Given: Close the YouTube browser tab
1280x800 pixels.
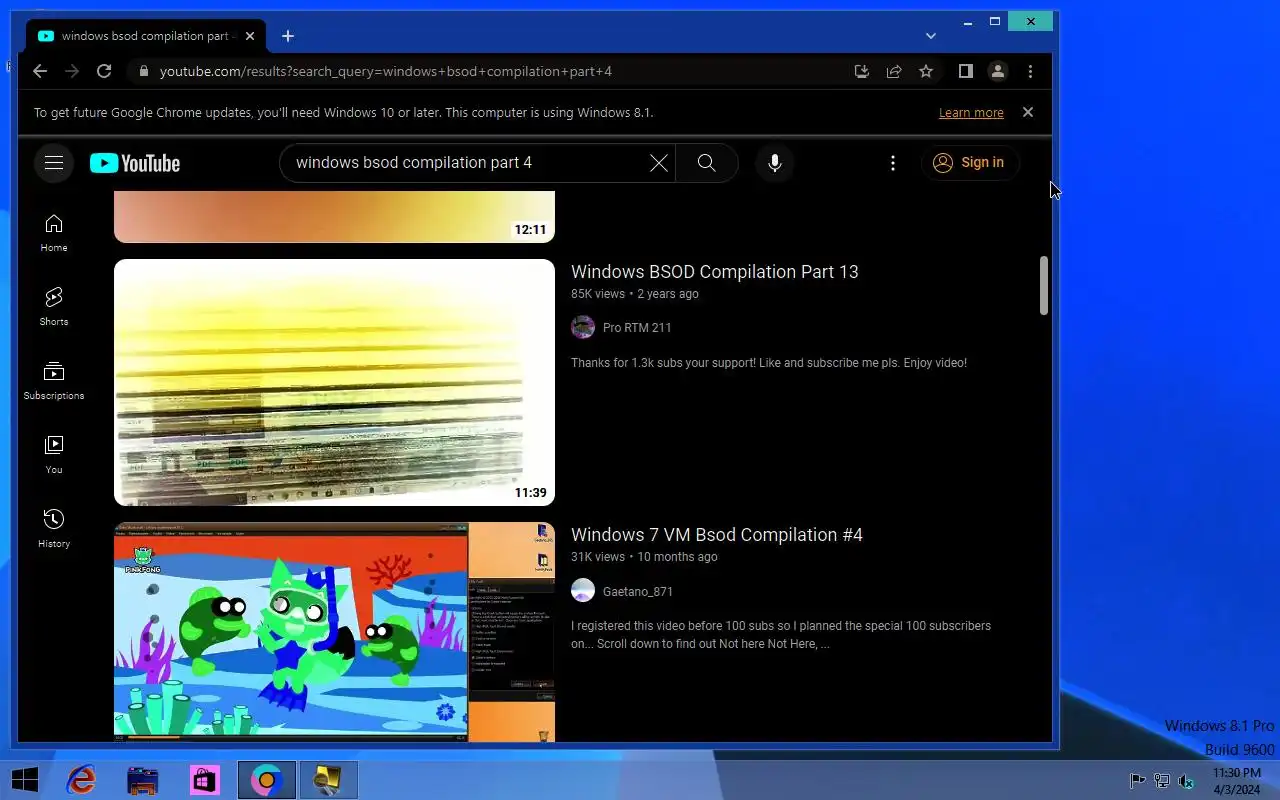Looking at the screenshot, I should point(250,36).
